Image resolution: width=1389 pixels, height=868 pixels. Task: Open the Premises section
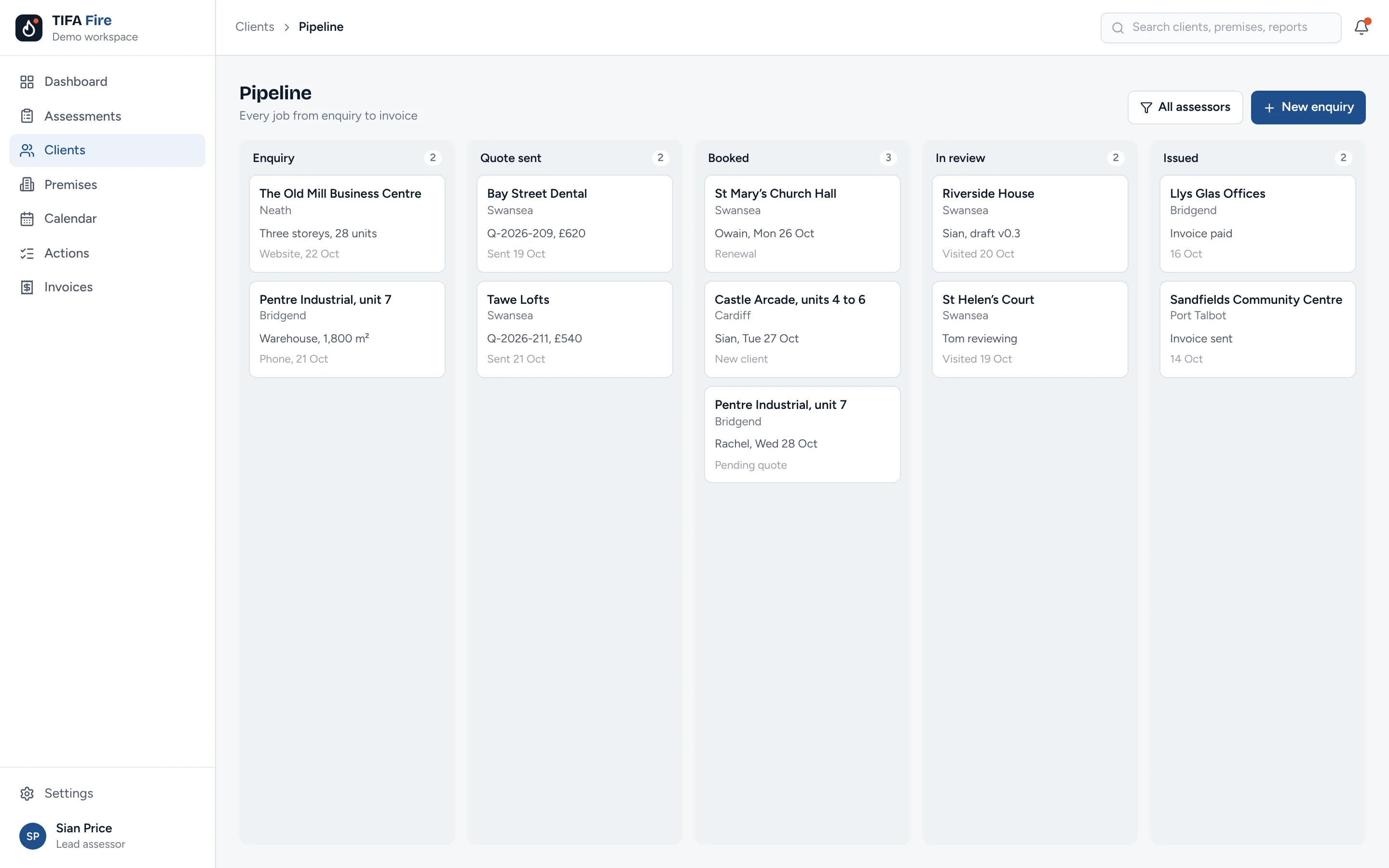[x=108, y=184]
